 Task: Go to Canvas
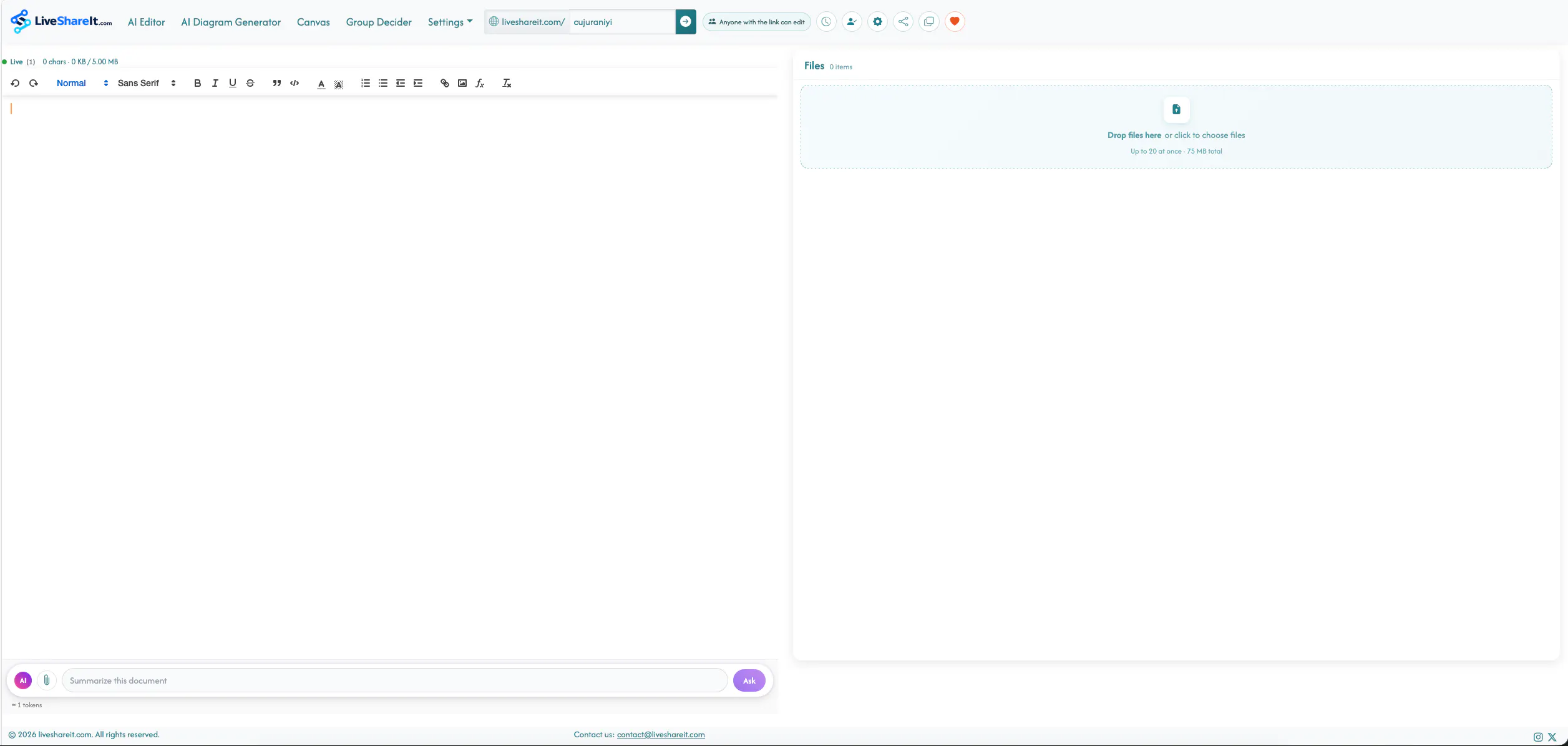pyautogui.click(x=313, y=22)
